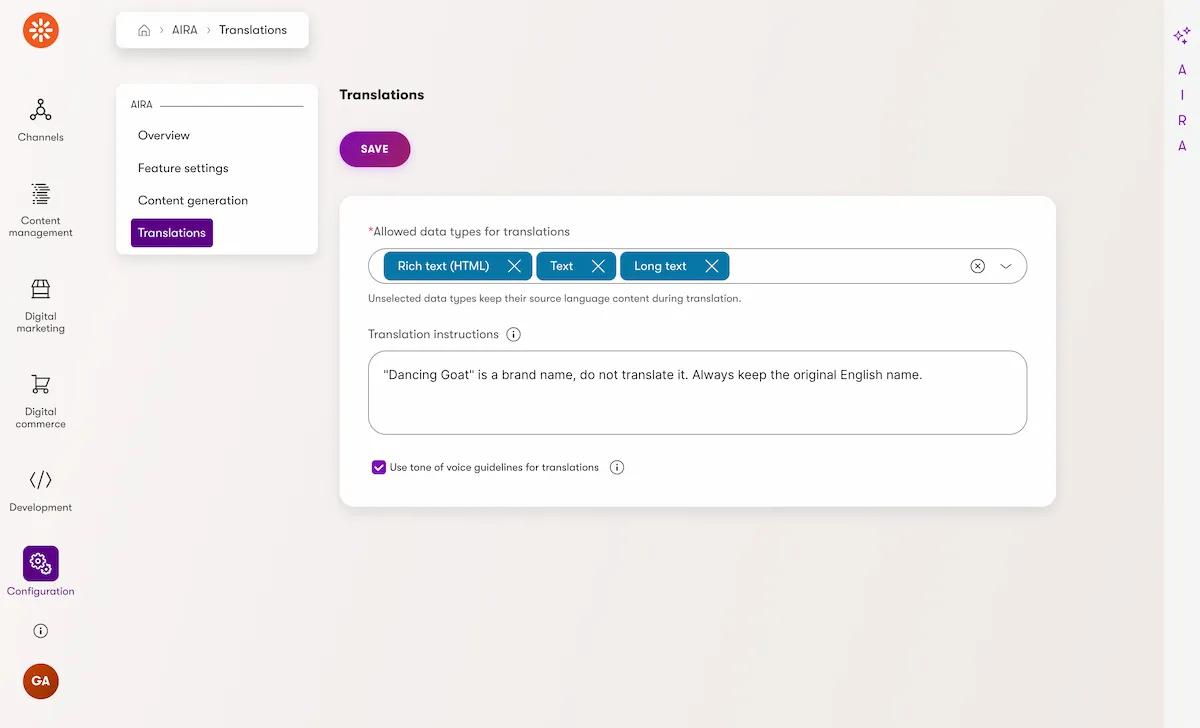Click inside the Translation instructions text area

(697, 392)
